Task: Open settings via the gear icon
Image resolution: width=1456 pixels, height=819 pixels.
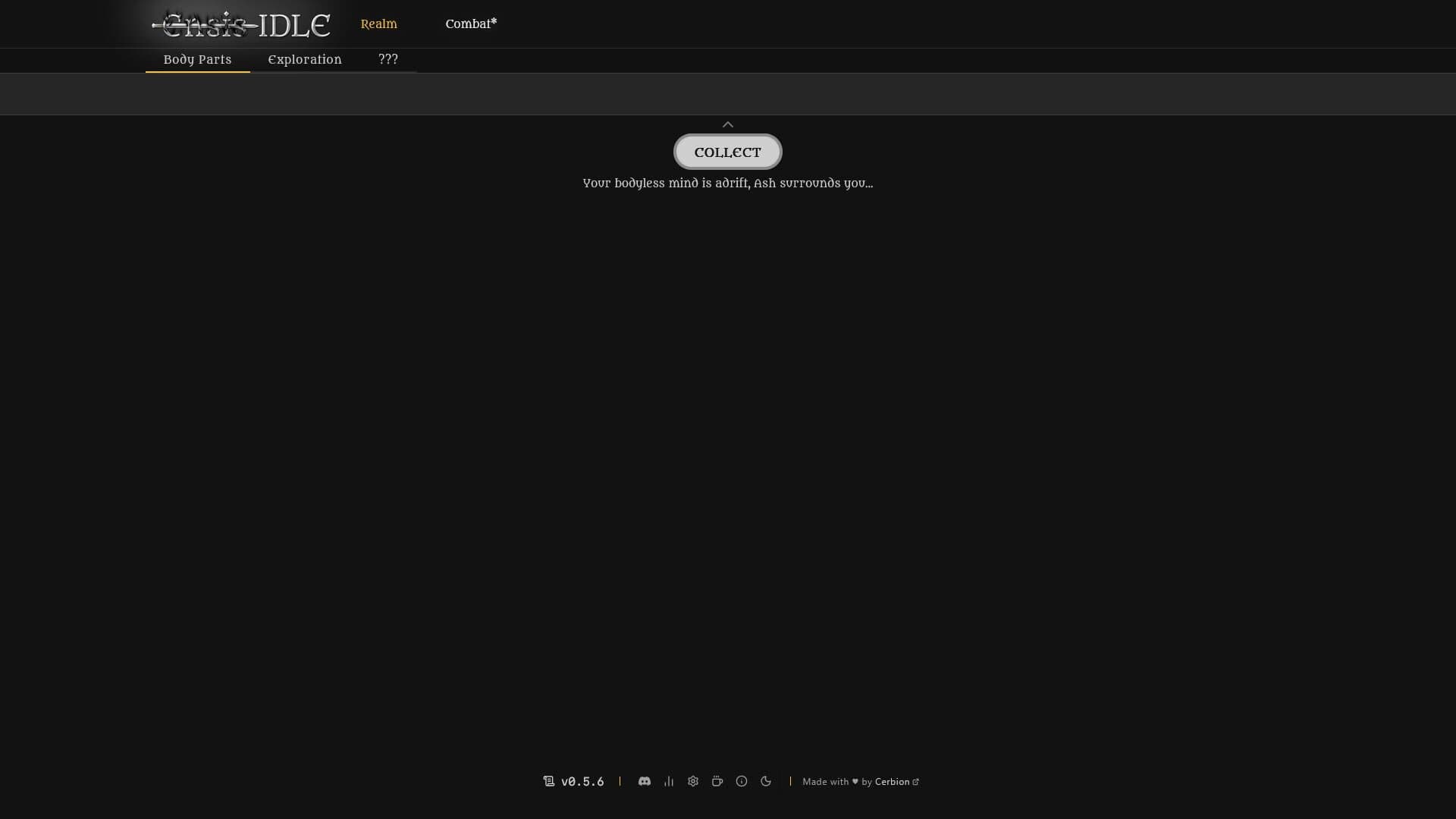Action: pos(693,781)
